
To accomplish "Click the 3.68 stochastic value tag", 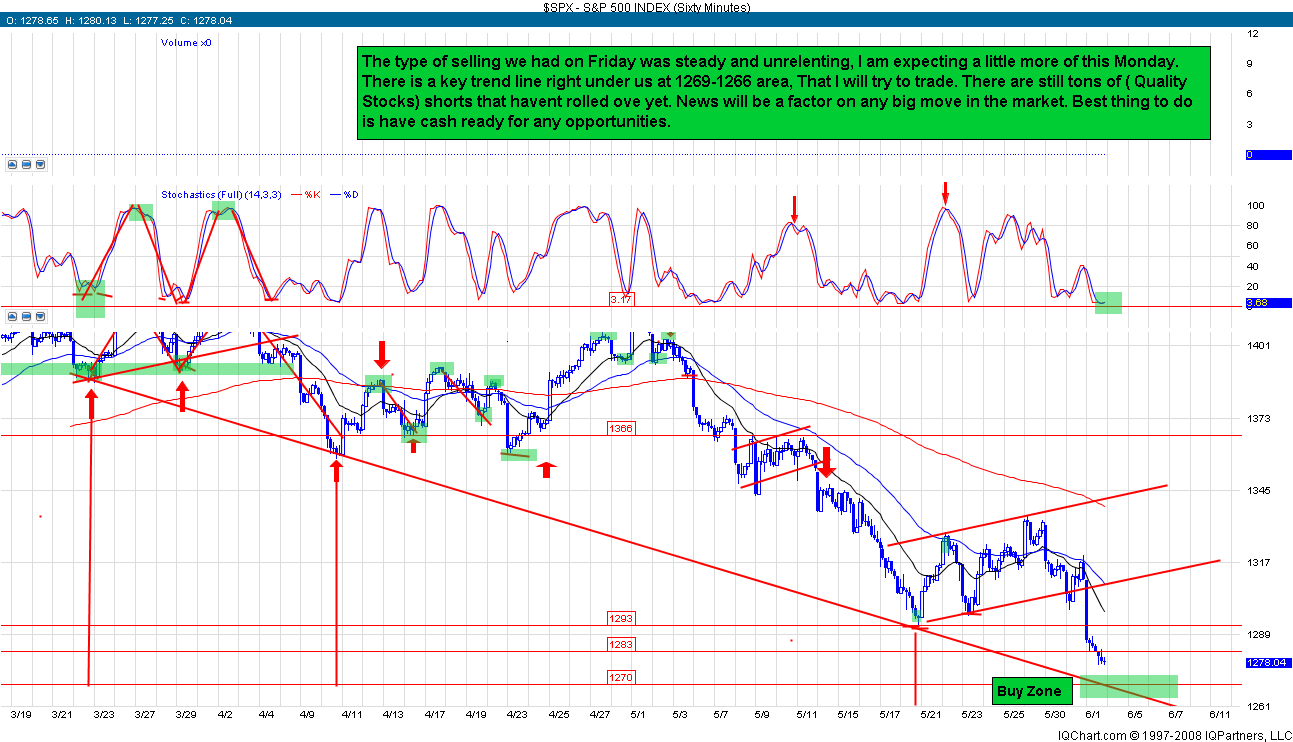I will 1256,302.
